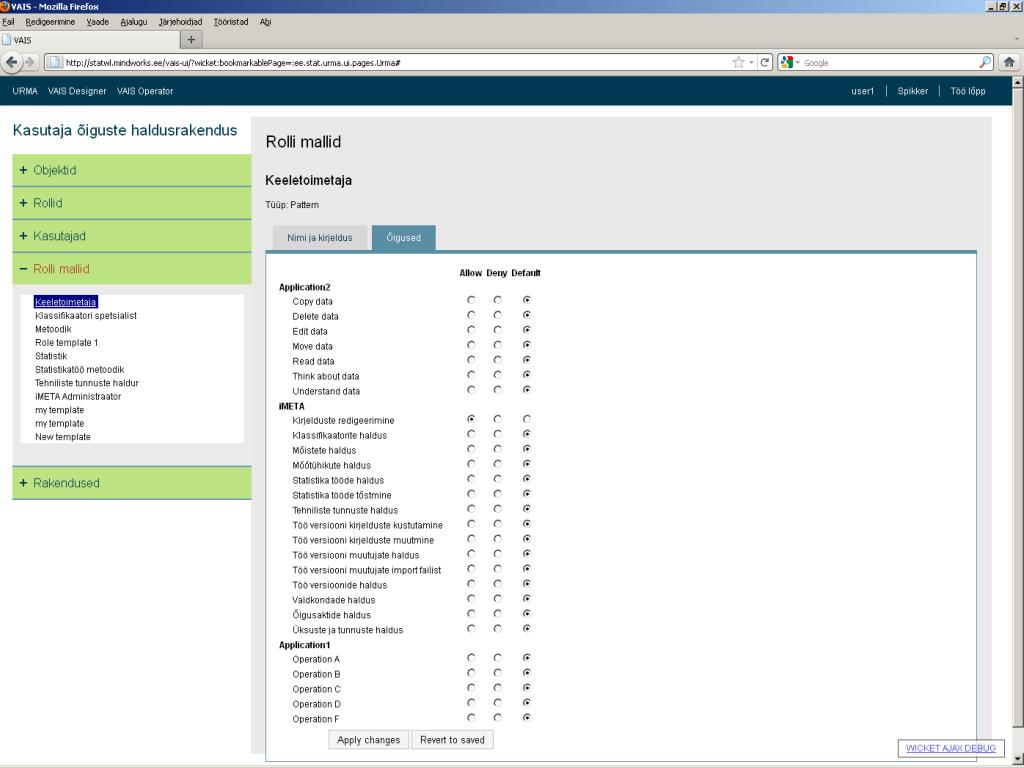Switch to Nimi ja kirjeldus tab
The width and height of the screenshot is (1024, 768).
point(319,238)
